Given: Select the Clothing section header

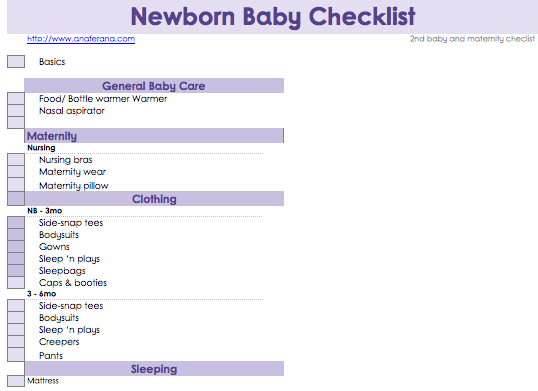Looking at the screenshot, I should pos(154,199).
